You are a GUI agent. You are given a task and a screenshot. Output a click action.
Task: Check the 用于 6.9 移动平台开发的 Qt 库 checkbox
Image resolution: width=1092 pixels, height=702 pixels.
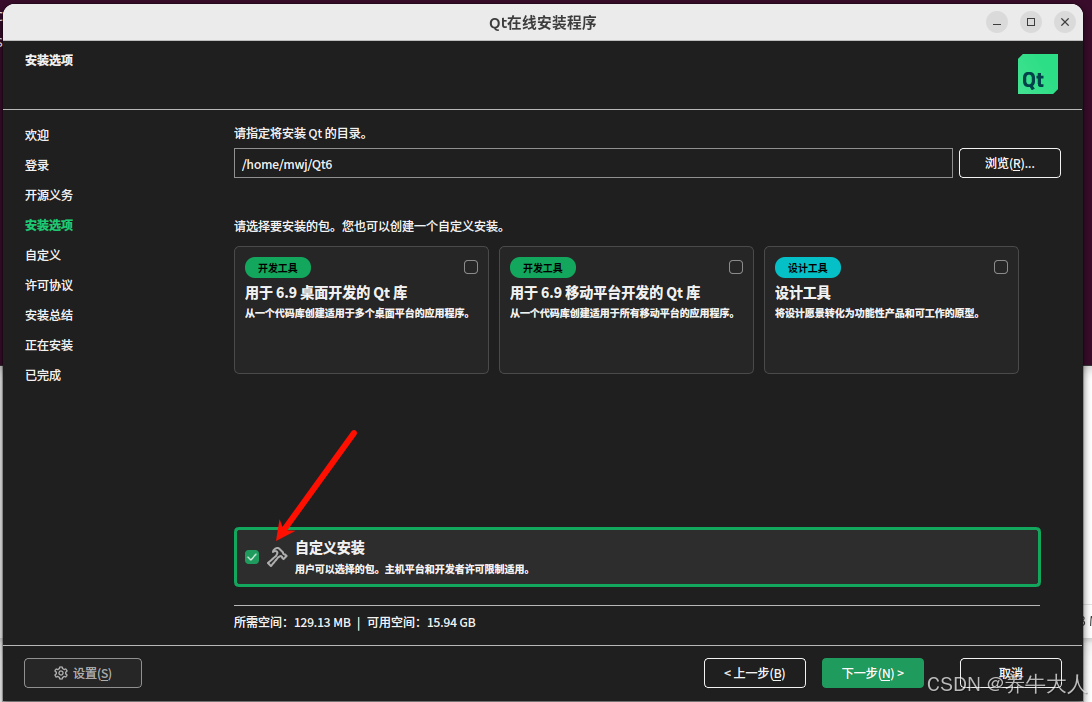tap(735, 267)
